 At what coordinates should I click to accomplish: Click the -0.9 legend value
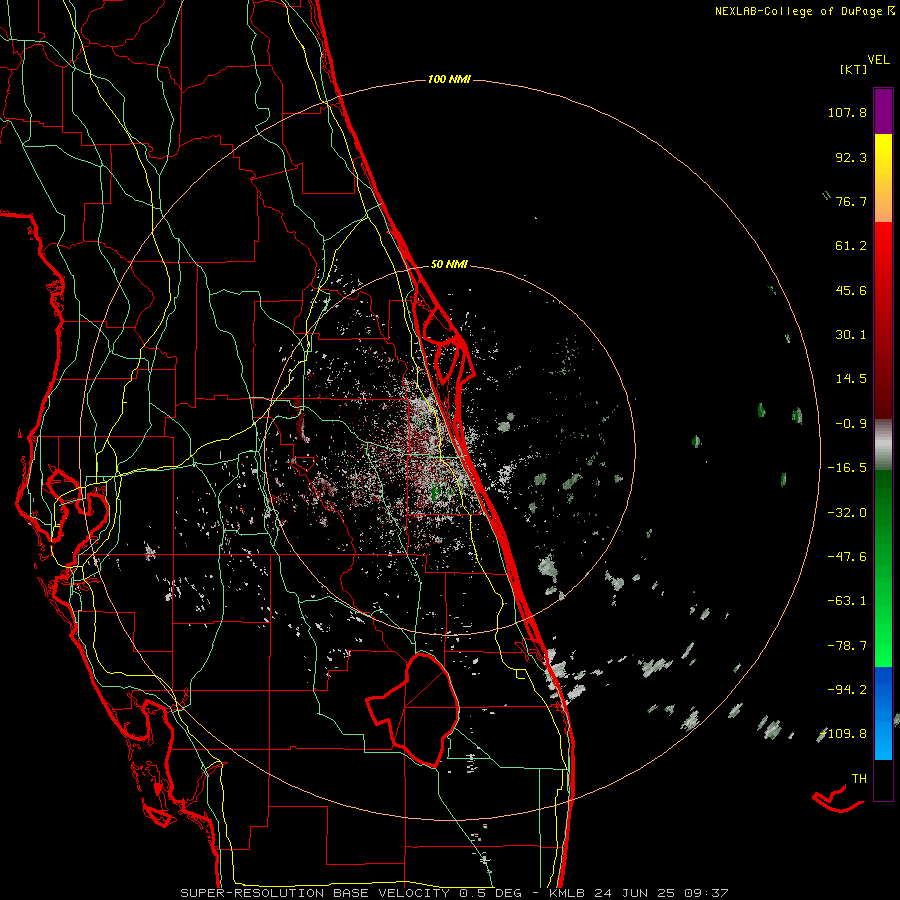(x=851, y=424)
